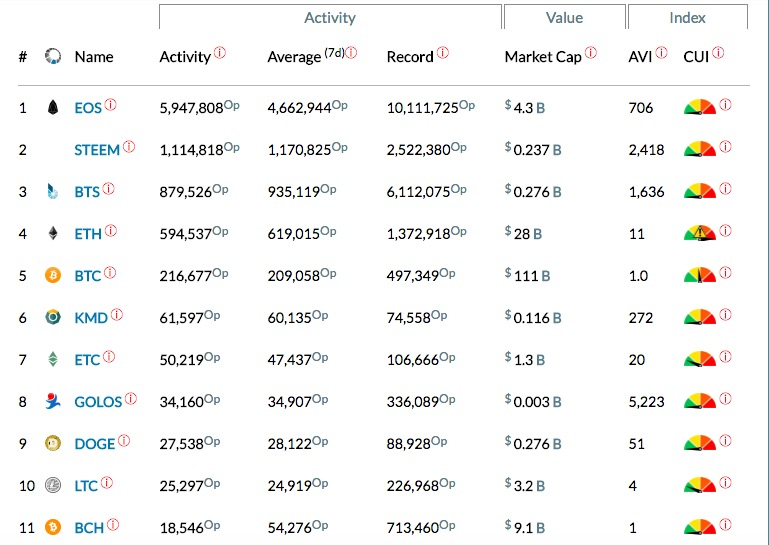Click ETH market cap $28 B

click(523, 234)
